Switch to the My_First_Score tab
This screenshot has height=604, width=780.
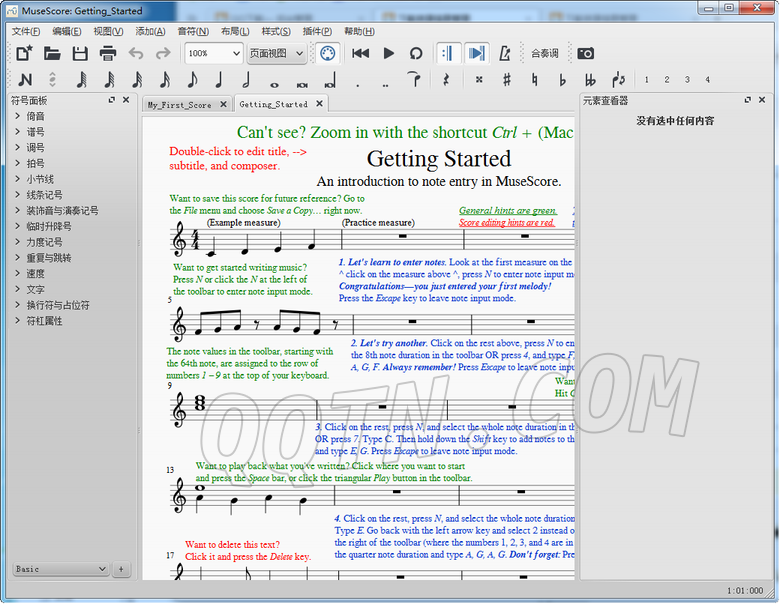coord(180,104)
